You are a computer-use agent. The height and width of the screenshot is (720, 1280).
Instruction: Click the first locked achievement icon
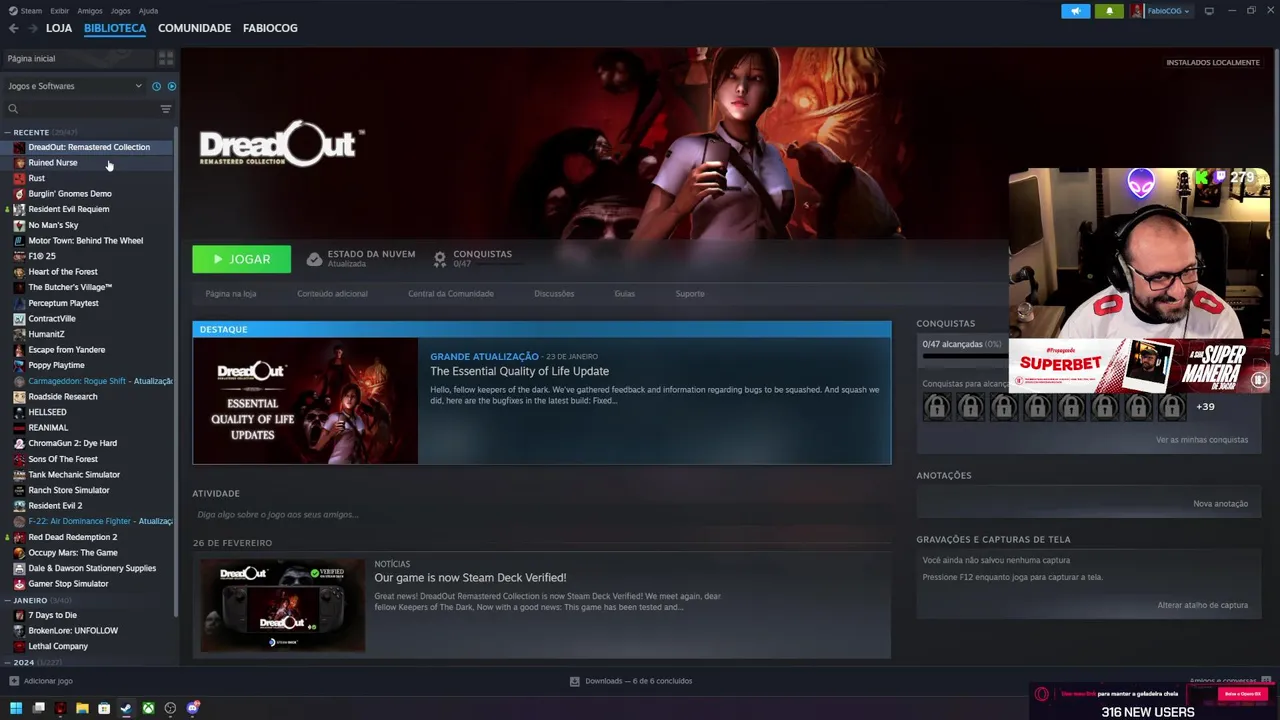(x=937, y=407)
